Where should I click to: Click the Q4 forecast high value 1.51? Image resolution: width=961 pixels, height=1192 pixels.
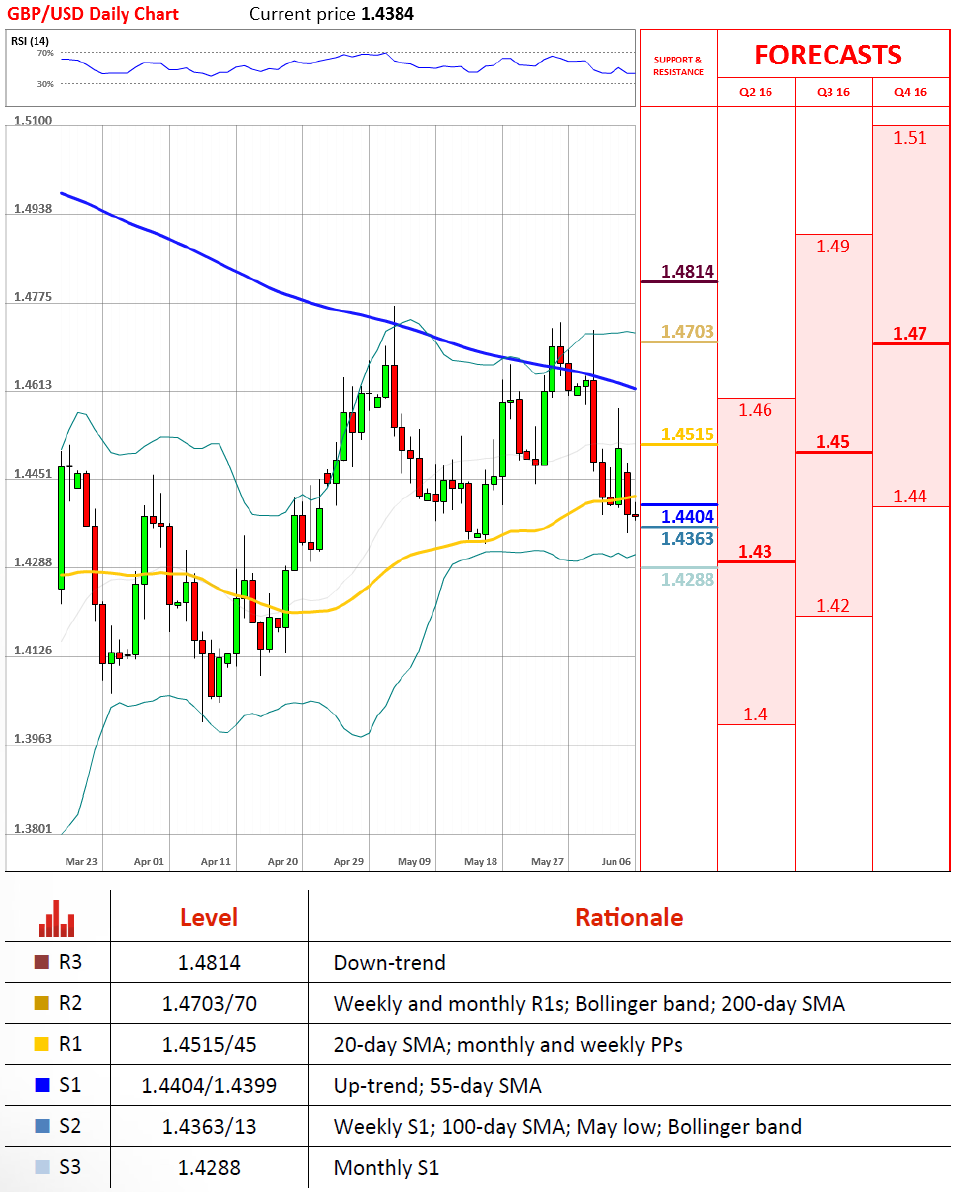coord(910,138)
